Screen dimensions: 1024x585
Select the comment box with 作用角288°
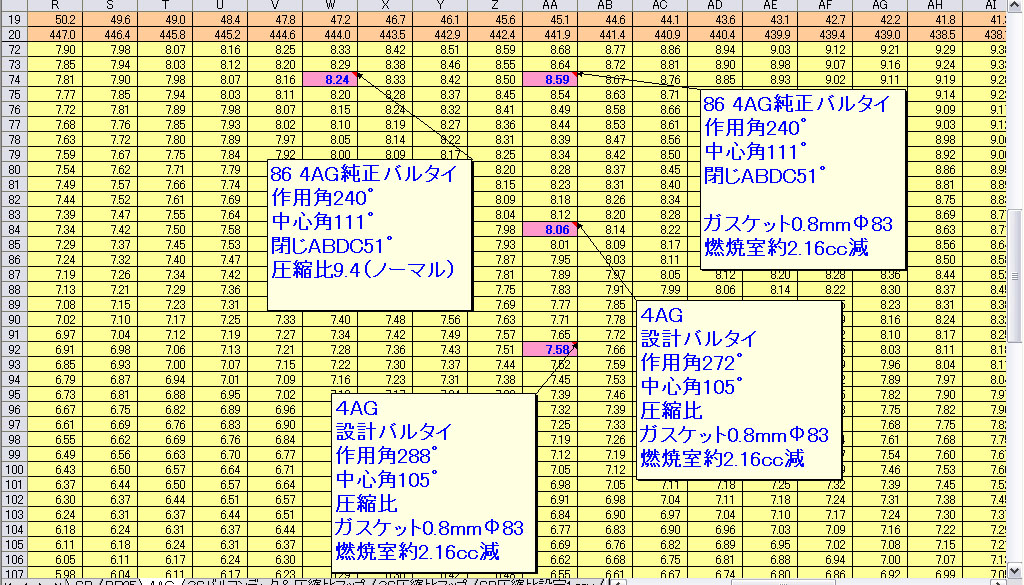(431, 480)
